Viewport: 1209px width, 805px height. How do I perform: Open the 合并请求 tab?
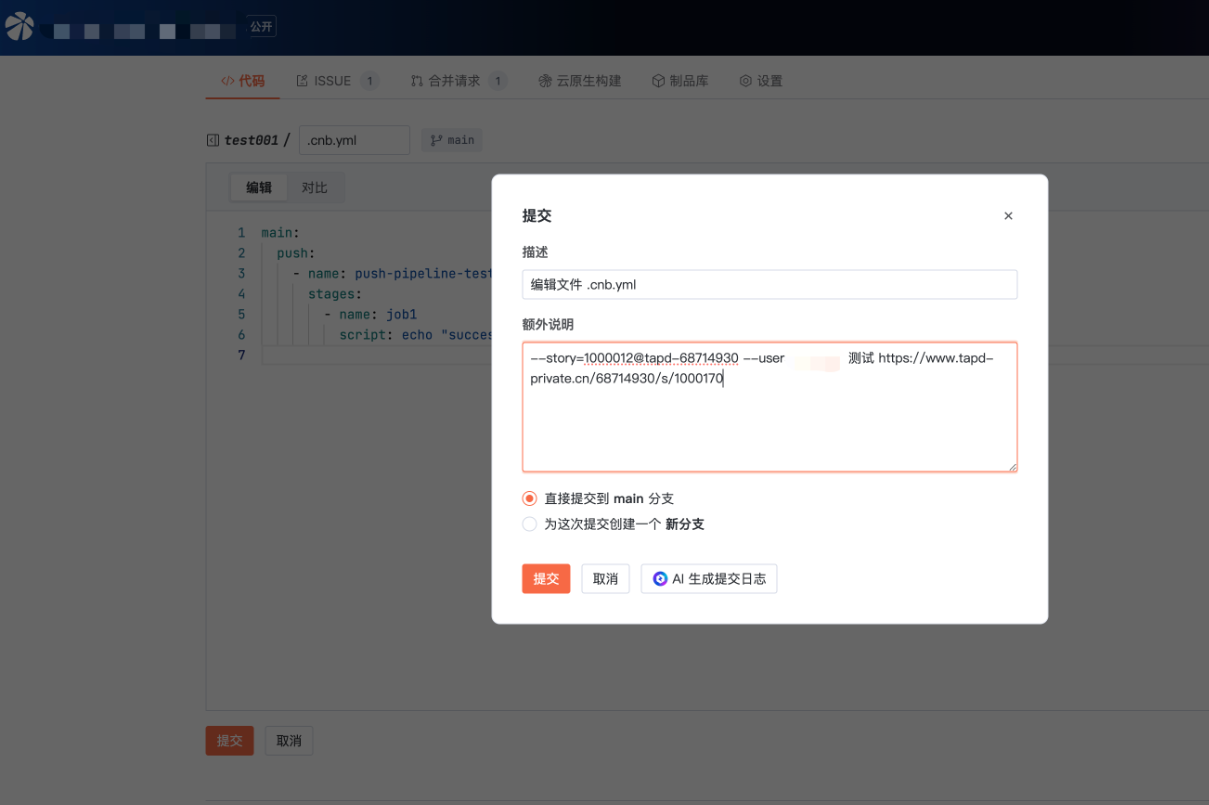click(454, 81)
